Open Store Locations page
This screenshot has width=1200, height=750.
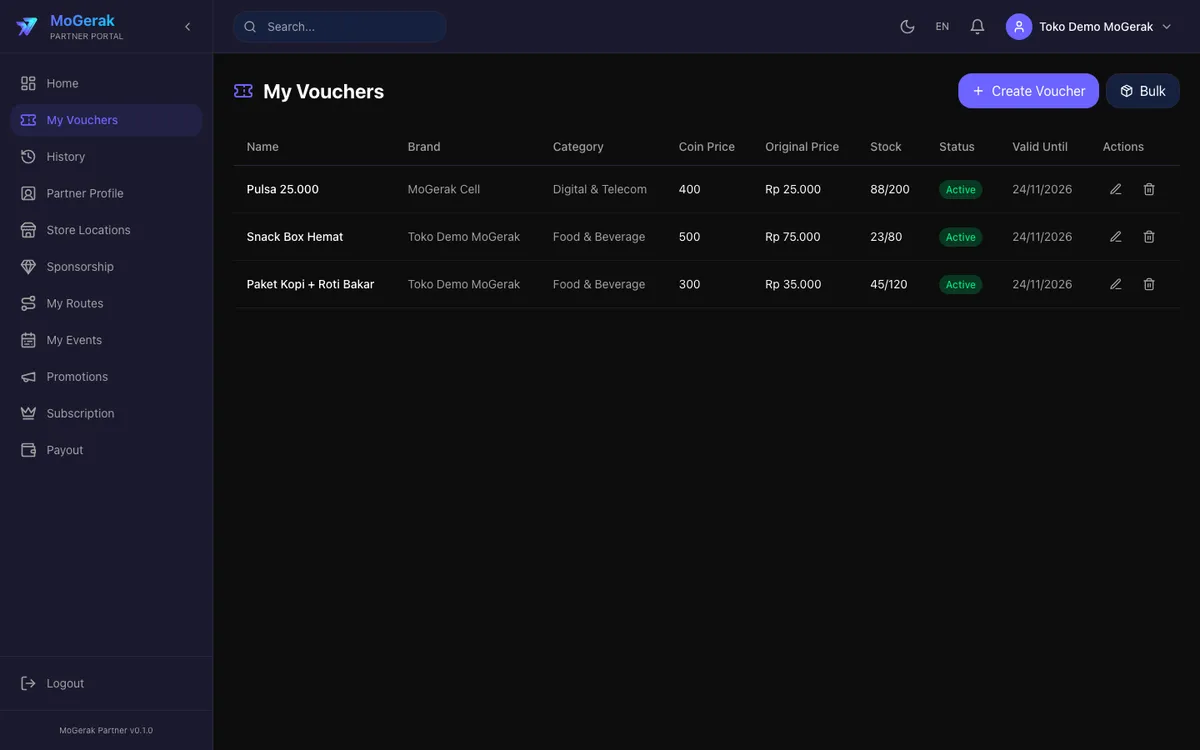click(x=106, y=230)
